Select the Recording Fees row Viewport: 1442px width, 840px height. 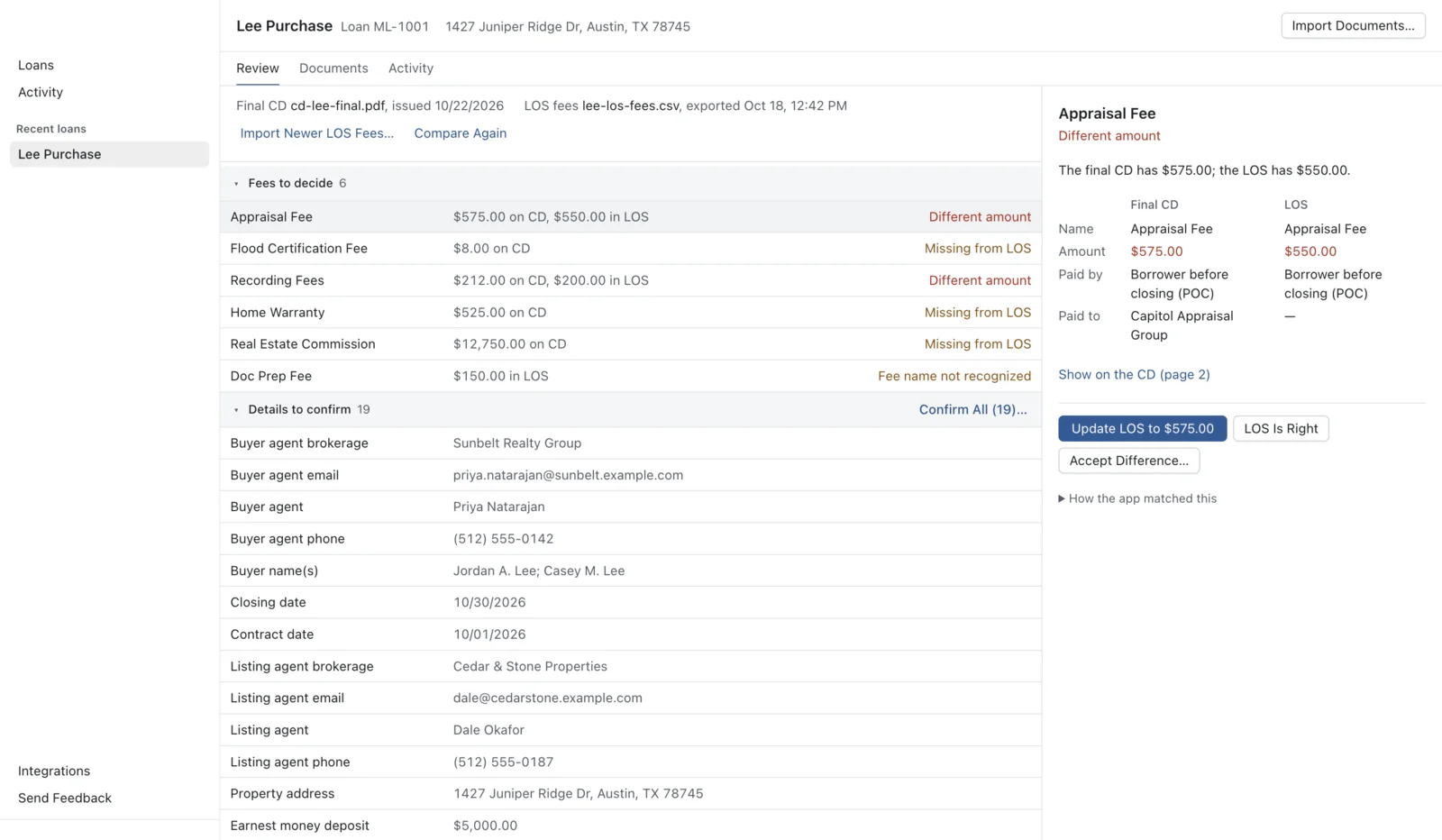631,280
